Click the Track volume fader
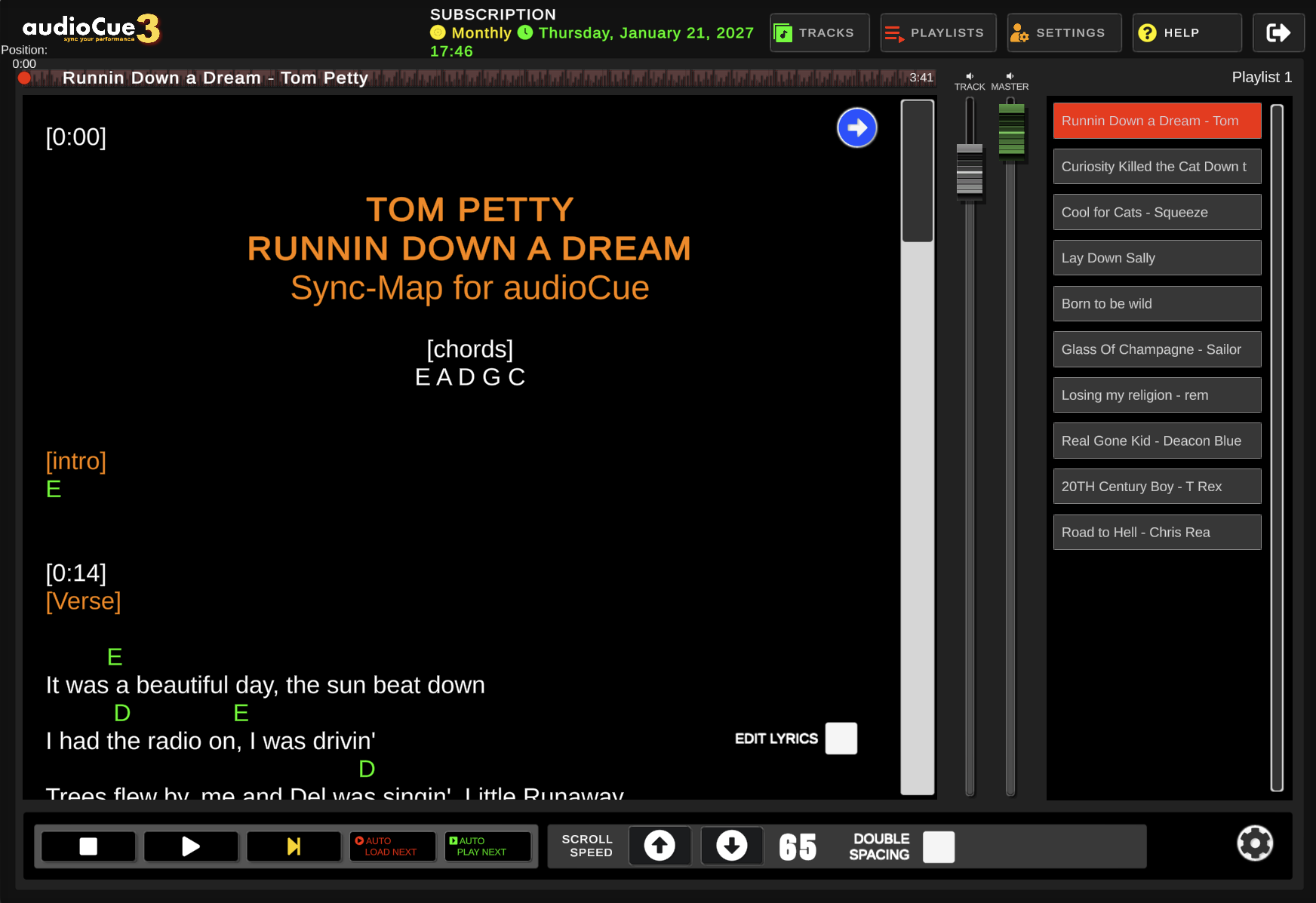The height and width of the screenshot is (903, 1316). [x=970, y=172]
